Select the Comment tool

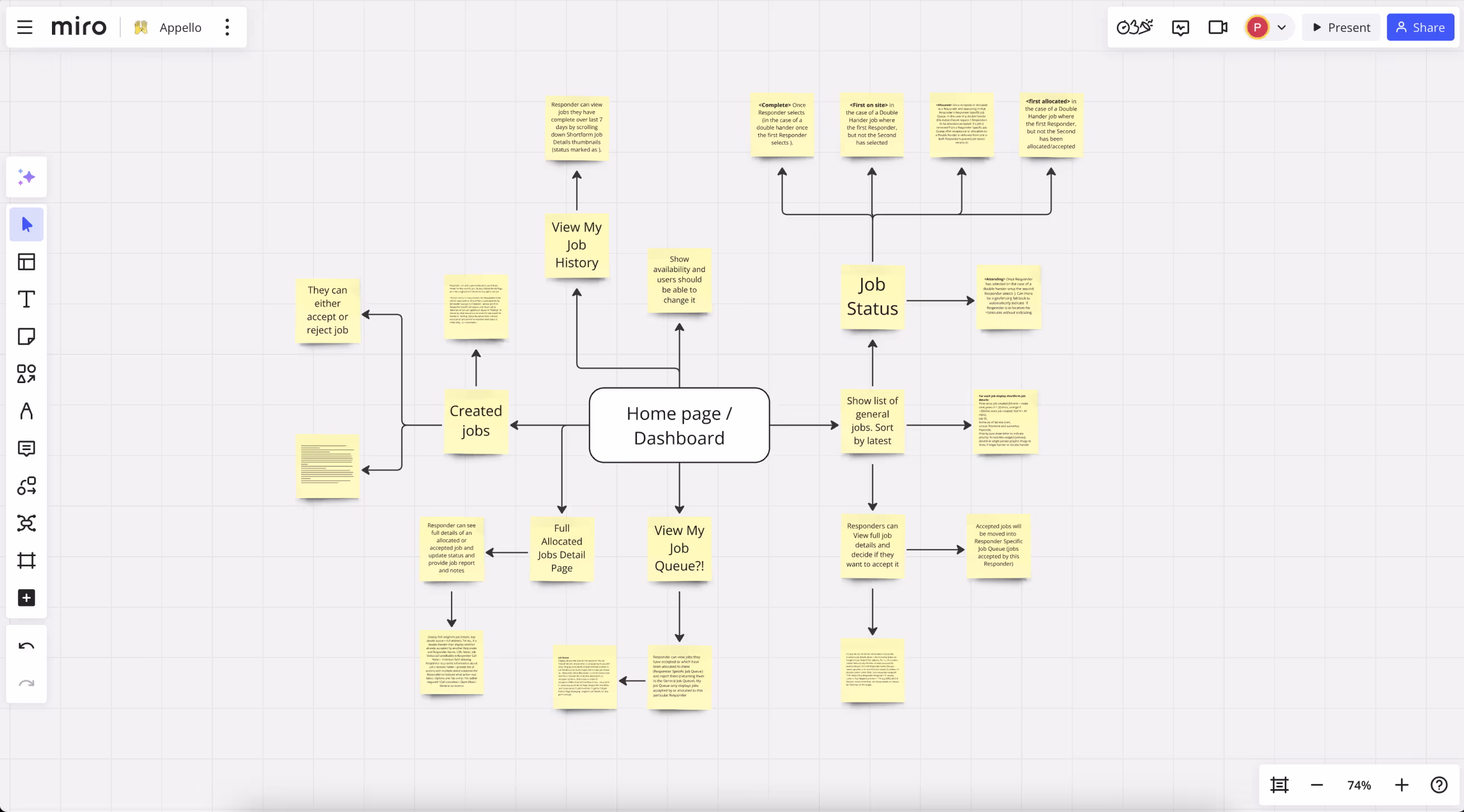(x=26, y=448)
